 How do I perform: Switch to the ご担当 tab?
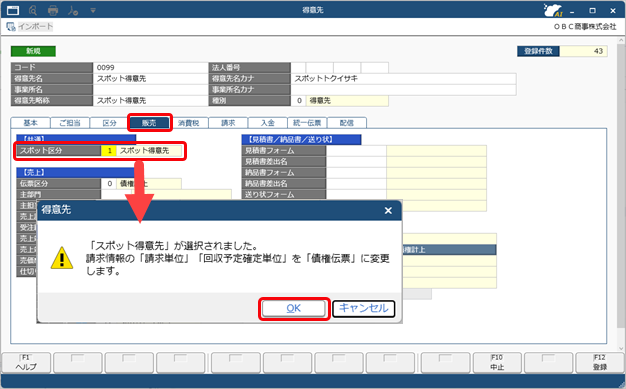70,123
